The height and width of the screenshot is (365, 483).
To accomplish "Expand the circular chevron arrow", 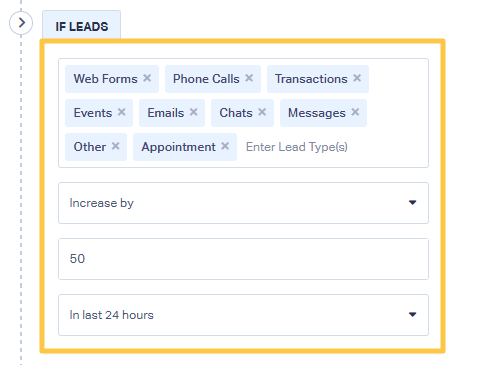I will coord(21,23).
